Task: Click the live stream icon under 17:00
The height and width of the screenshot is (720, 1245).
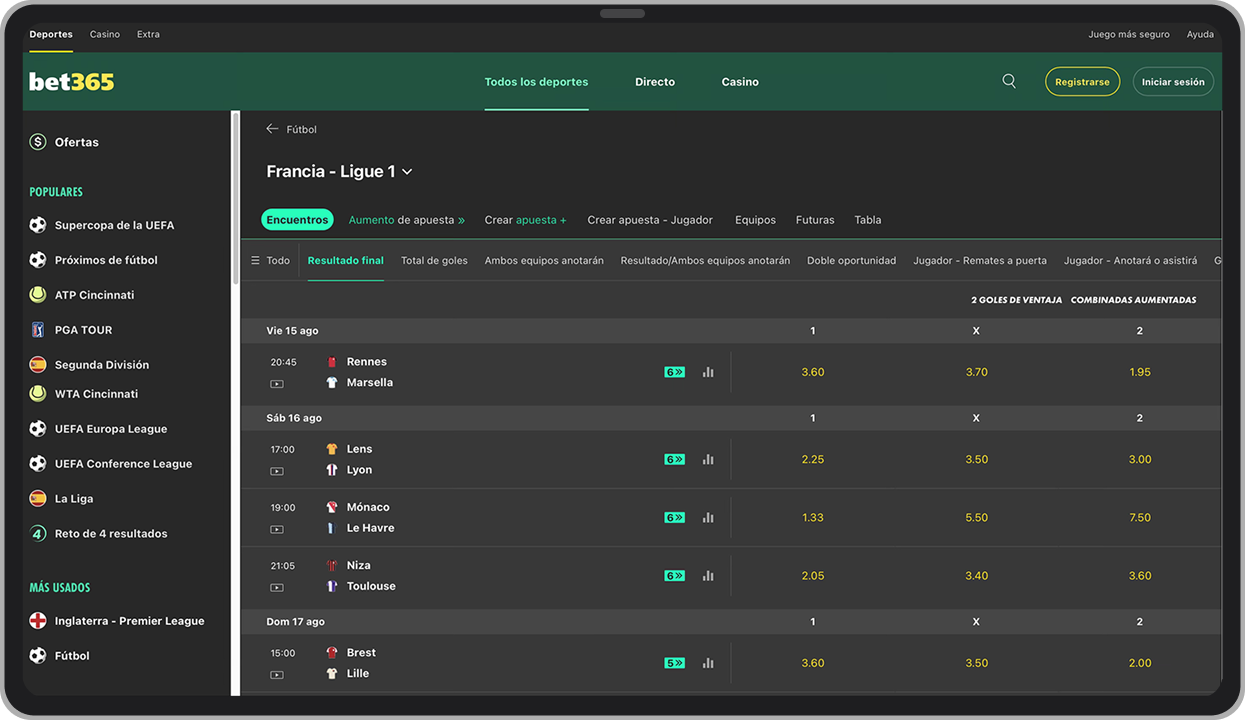Action: click(277, 471)
